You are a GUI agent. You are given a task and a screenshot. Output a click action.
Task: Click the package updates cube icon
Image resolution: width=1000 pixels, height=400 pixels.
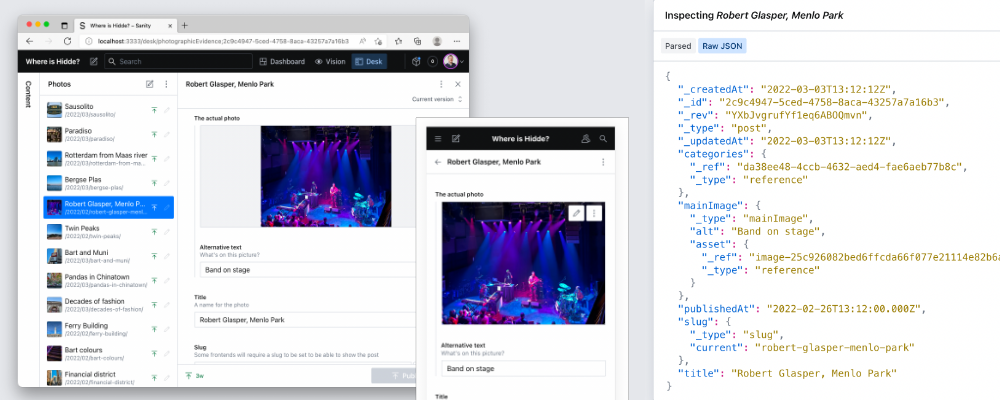(x=416, y=62)
